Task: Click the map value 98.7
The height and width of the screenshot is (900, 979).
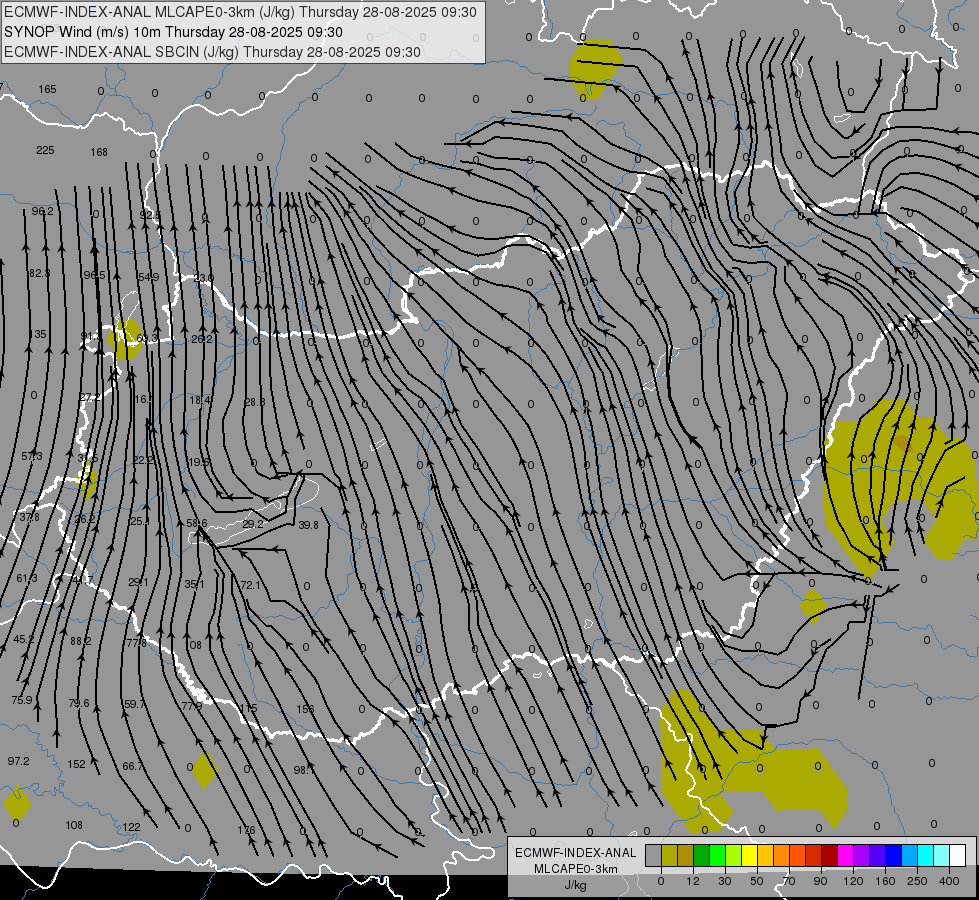Action: 304,770
